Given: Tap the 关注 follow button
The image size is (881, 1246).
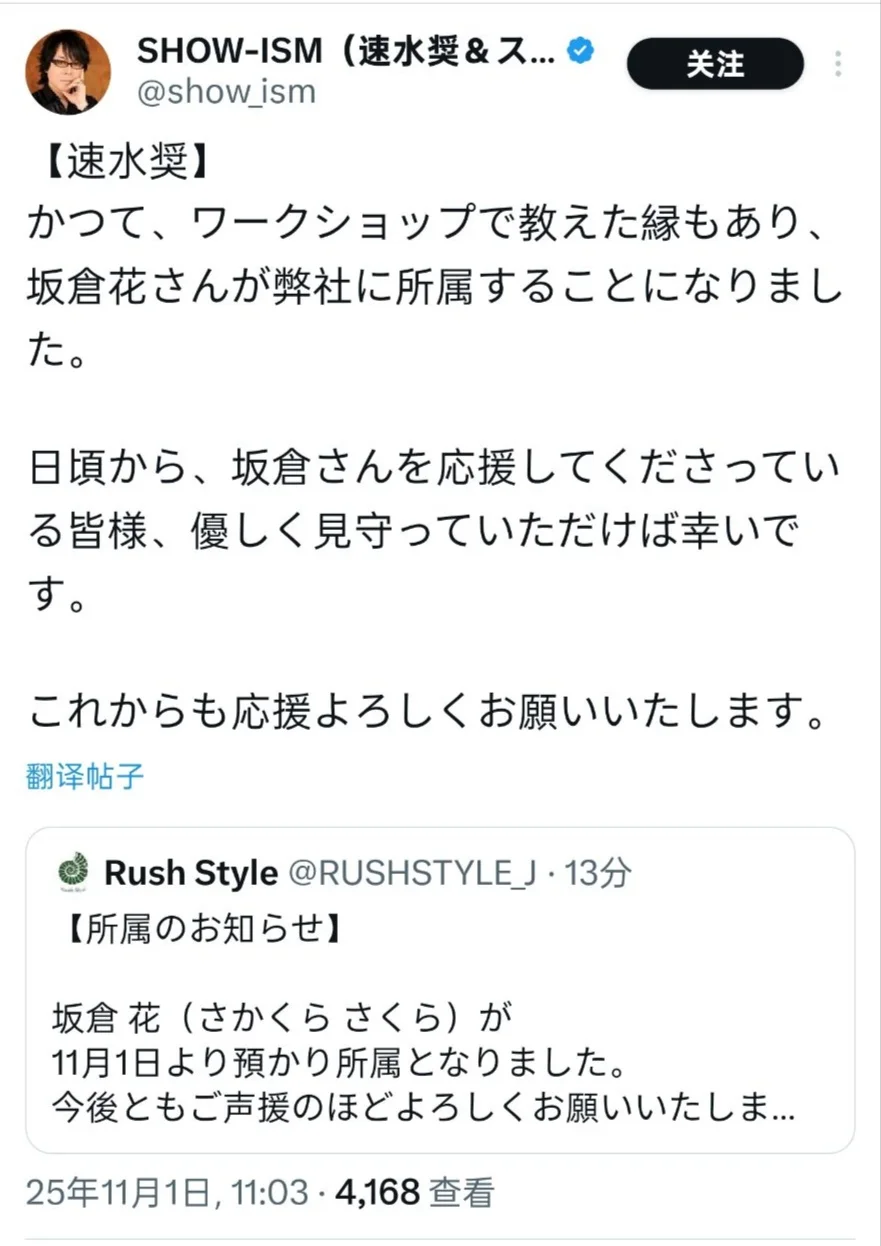Looking at the screenshot, I should click(x=715, y=65).
